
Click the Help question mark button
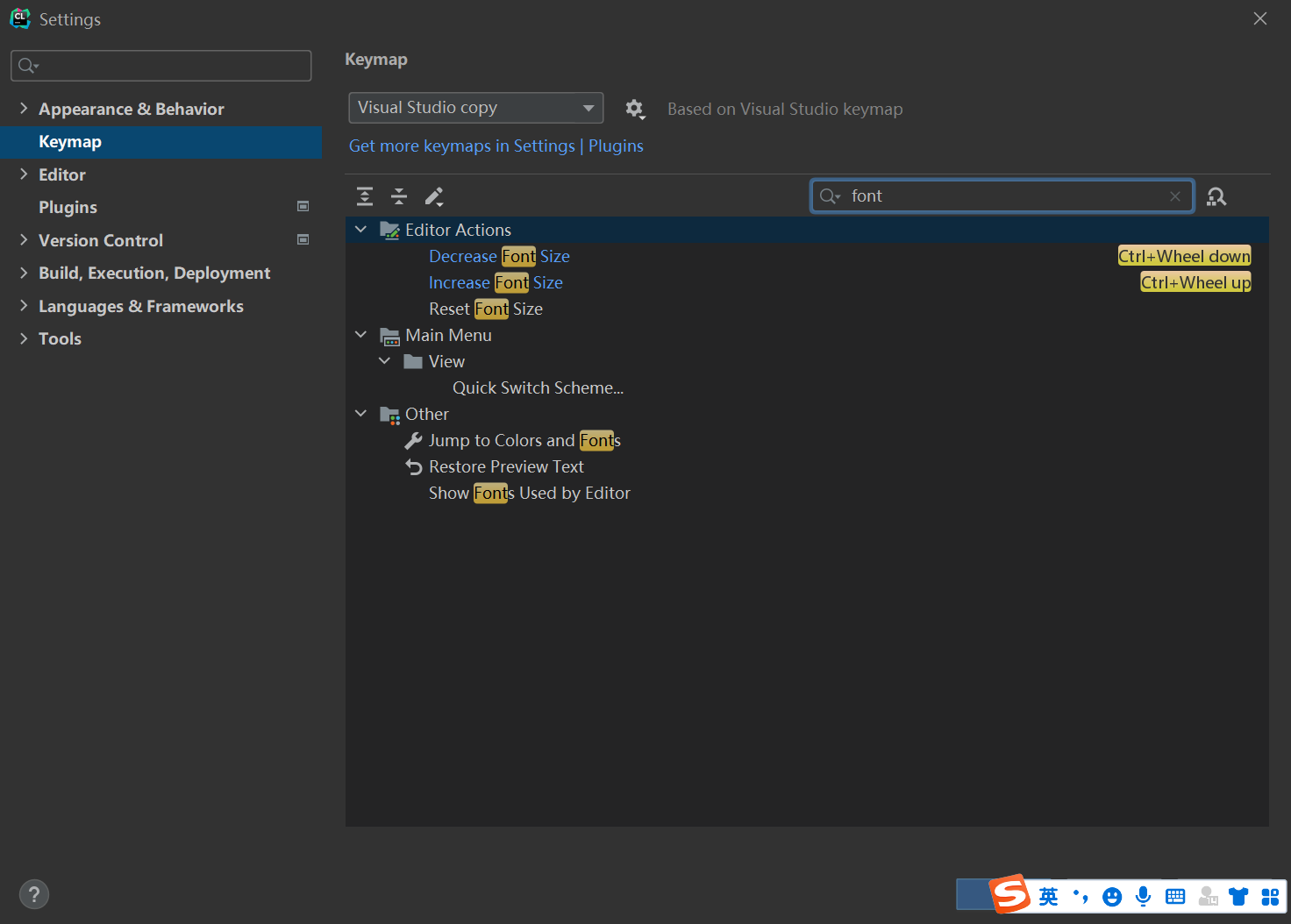34,894
